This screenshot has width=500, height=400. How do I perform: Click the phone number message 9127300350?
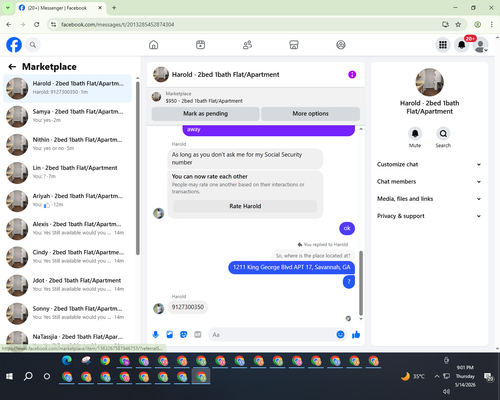click(x=188, y=307)
